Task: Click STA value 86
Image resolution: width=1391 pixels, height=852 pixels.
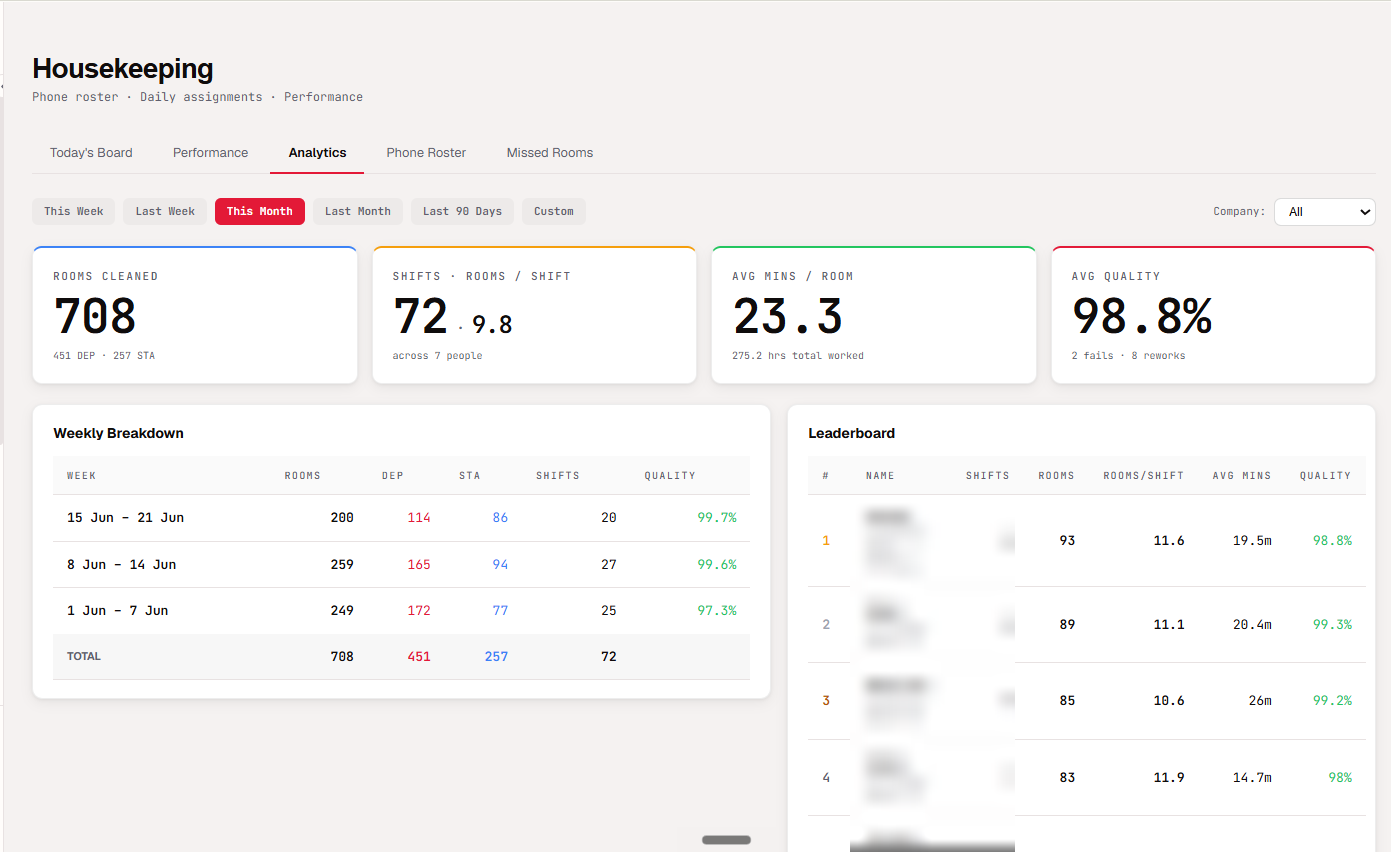Action: coord(500,518)
